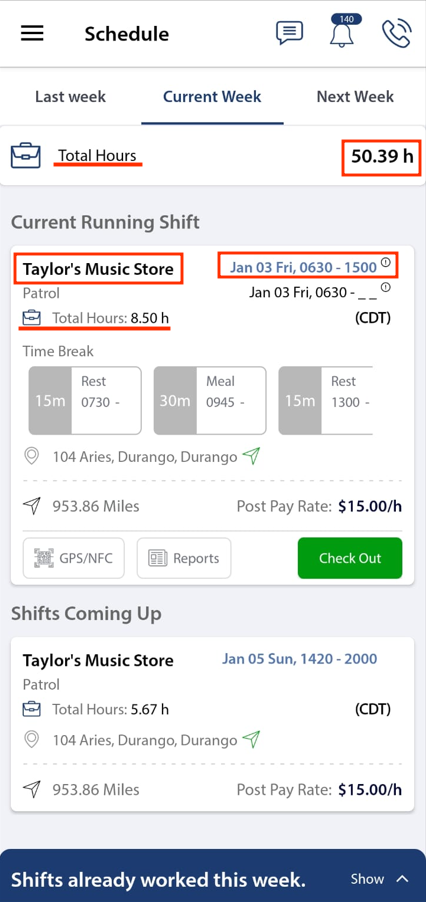Select the 30m Meal 0945 break card
The width and height of the screenshot is (426, 902).
[210, 400]
